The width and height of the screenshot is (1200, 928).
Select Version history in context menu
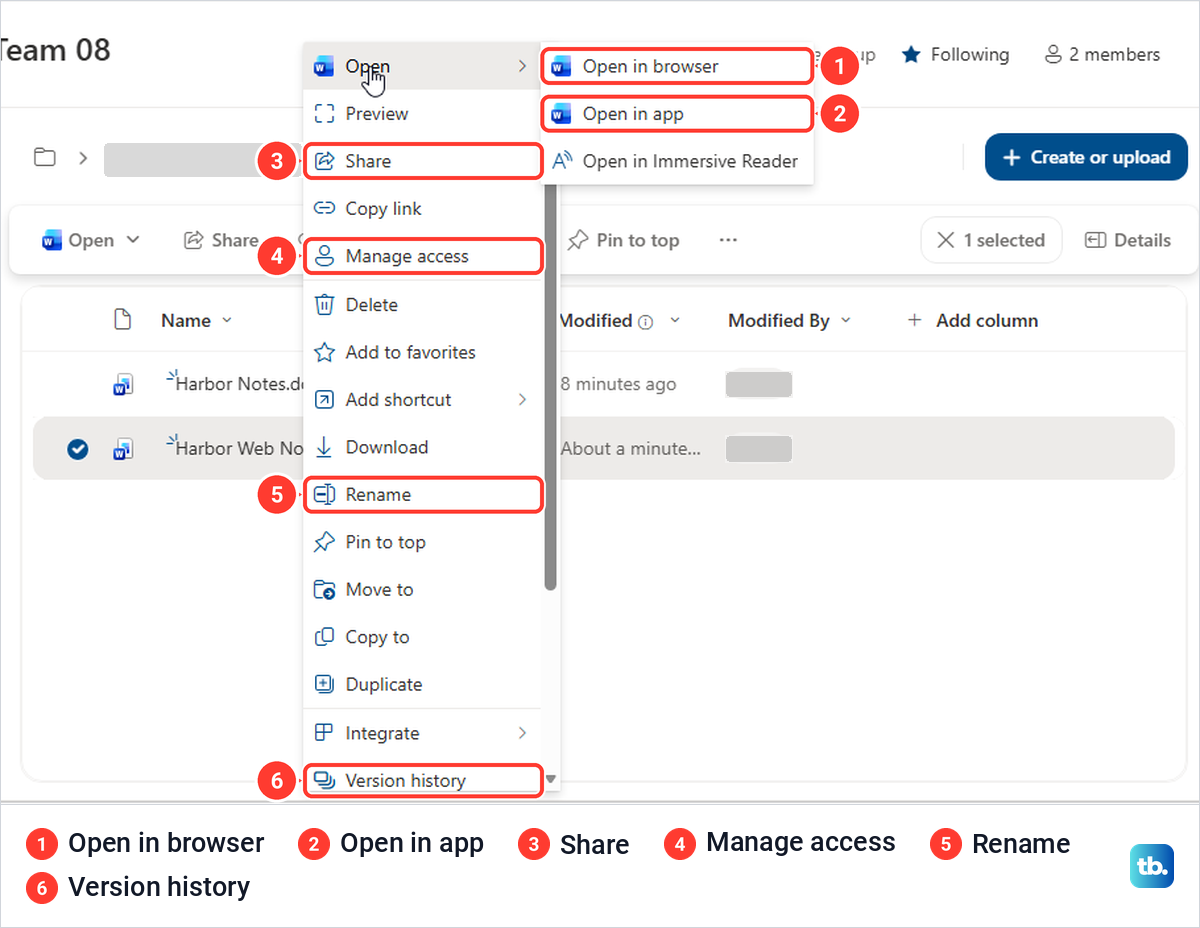[424, 781]
